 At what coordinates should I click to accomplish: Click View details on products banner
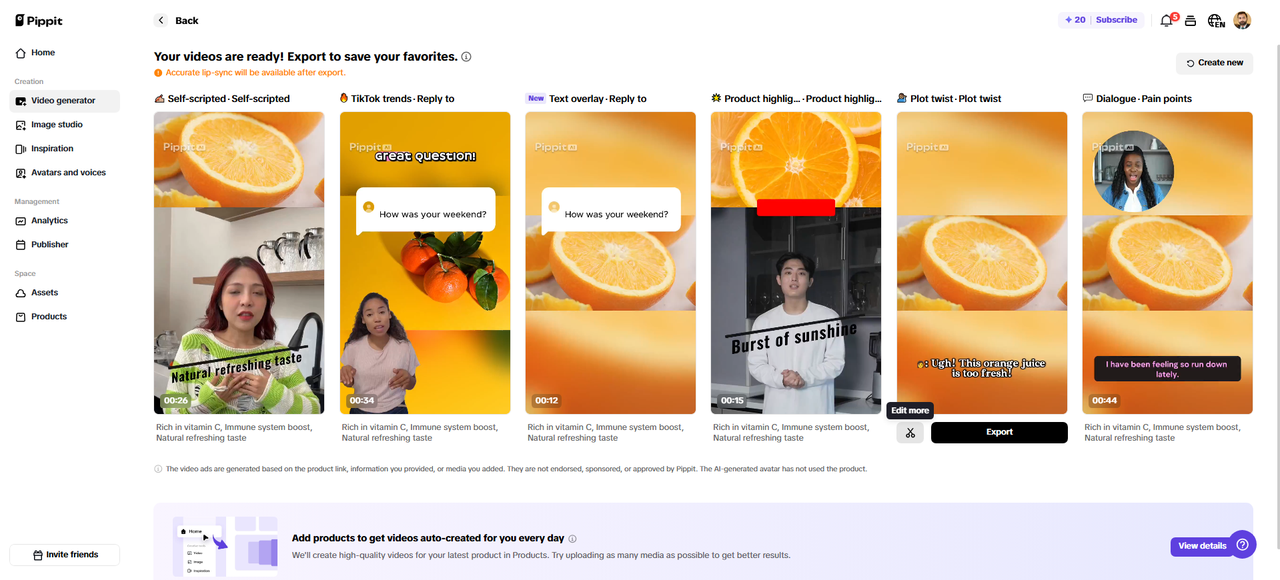tap(1201, 546)
